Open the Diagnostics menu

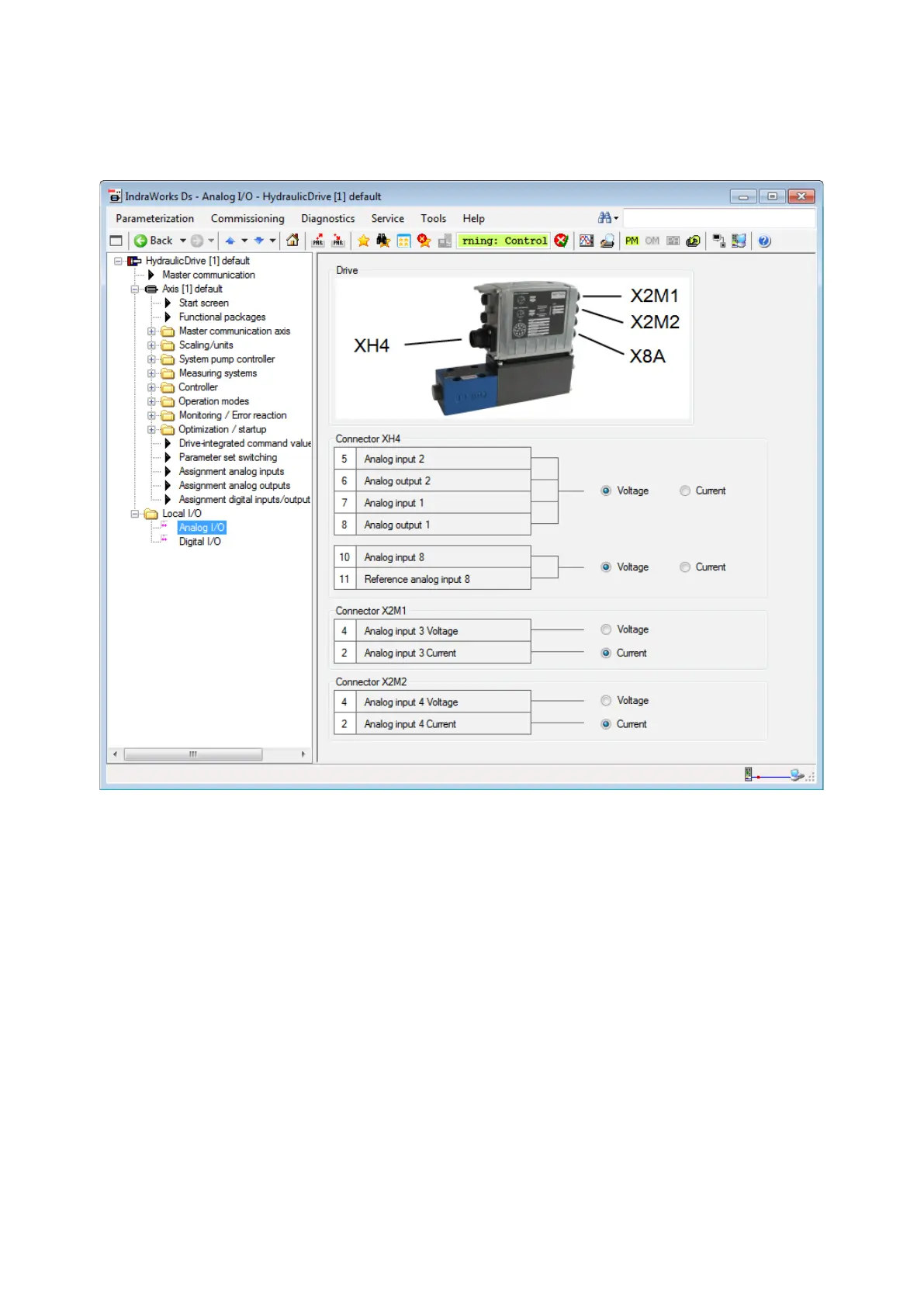point(328,219)
